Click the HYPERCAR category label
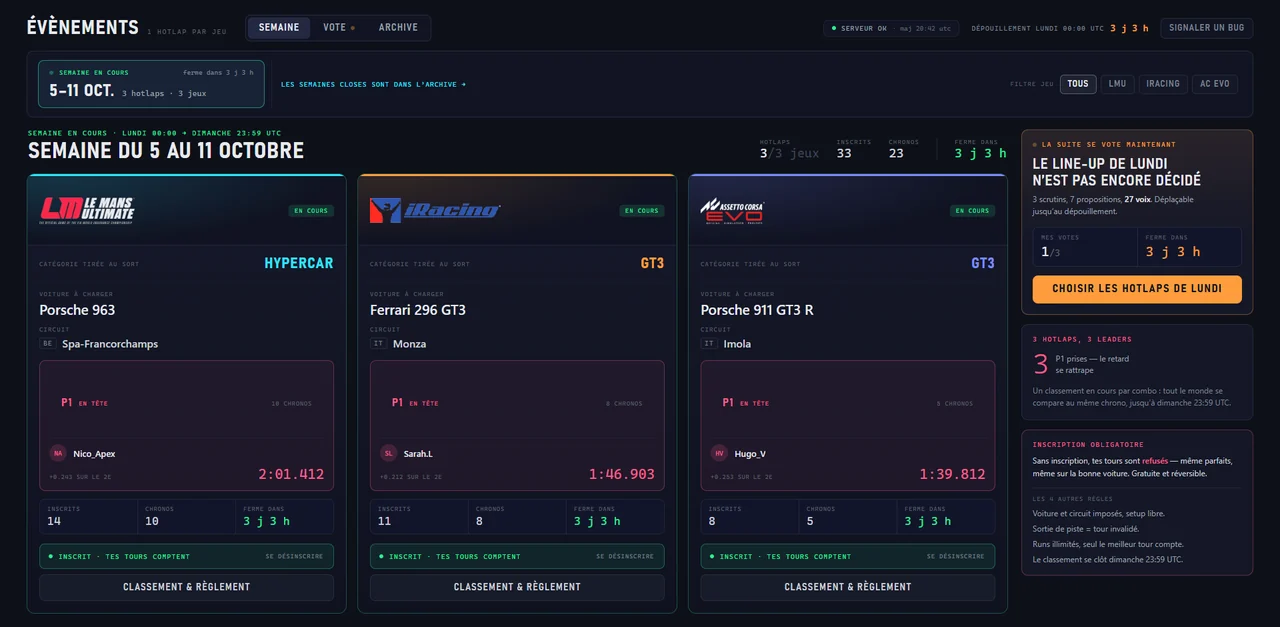Viewport: 1280px width, 627px height. coord(299,263)
